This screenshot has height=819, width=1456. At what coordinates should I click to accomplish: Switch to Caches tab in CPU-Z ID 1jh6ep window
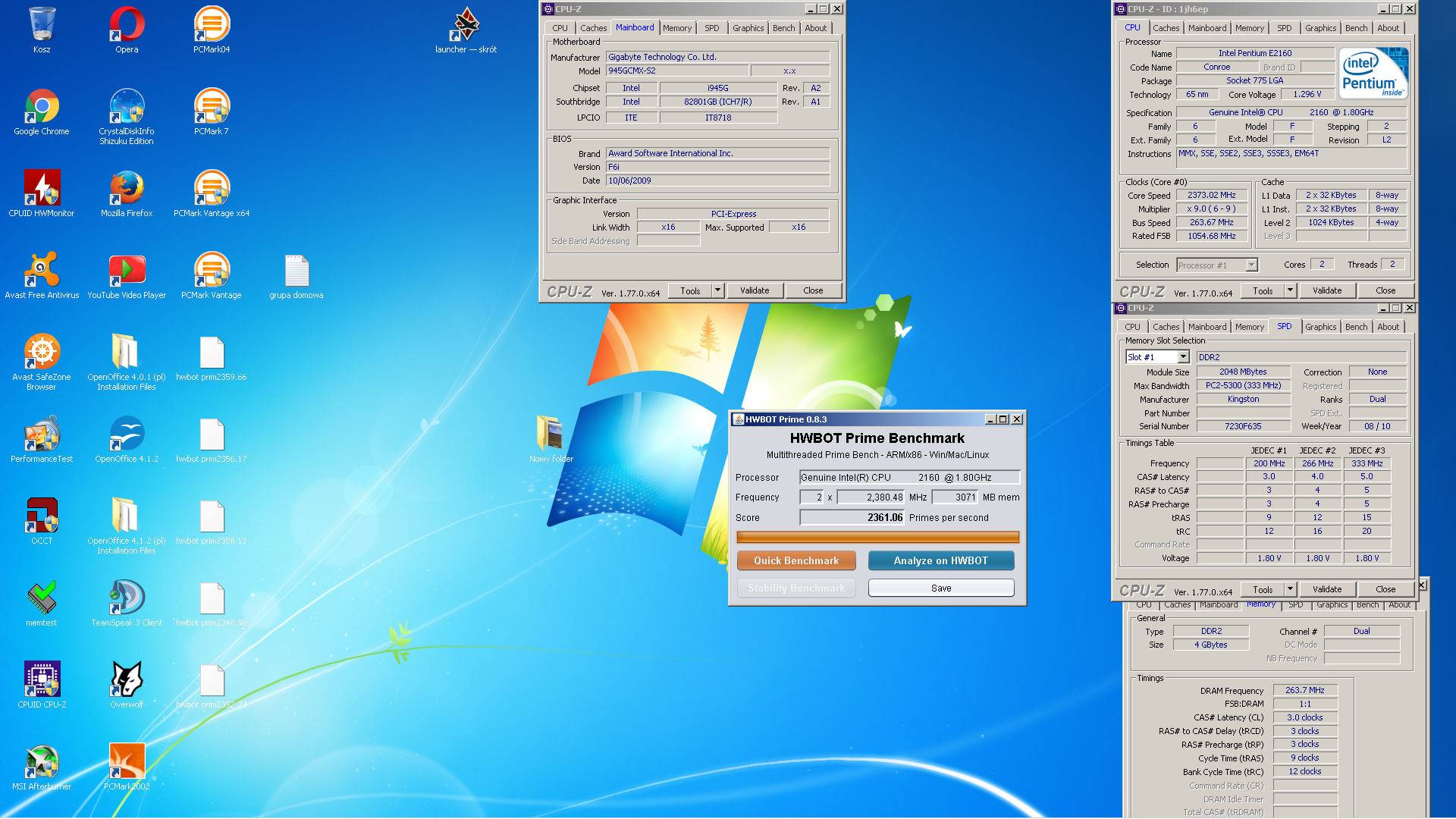pyautogui.click(x=1166, y=28)
